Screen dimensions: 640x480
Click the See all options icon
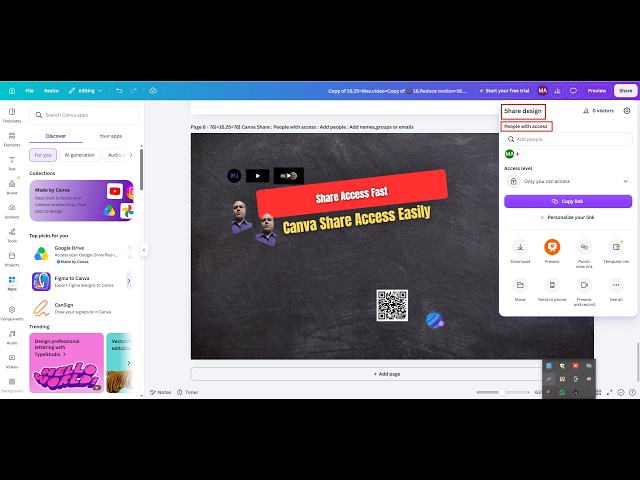pyautogui.click(x=616, y=285)
